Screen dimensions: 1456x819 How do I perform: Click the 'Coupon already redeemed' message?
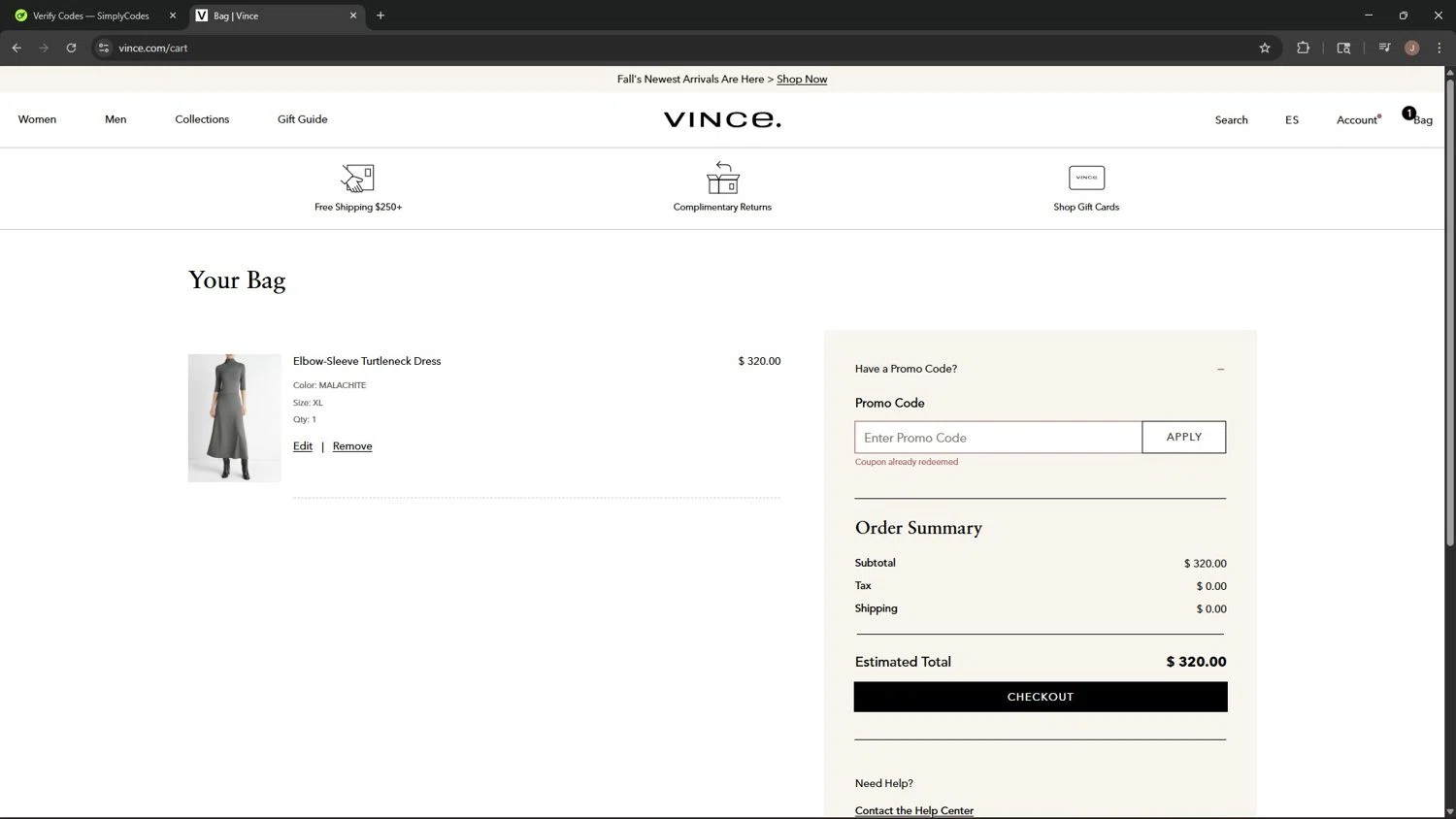[x=907, y=462]
